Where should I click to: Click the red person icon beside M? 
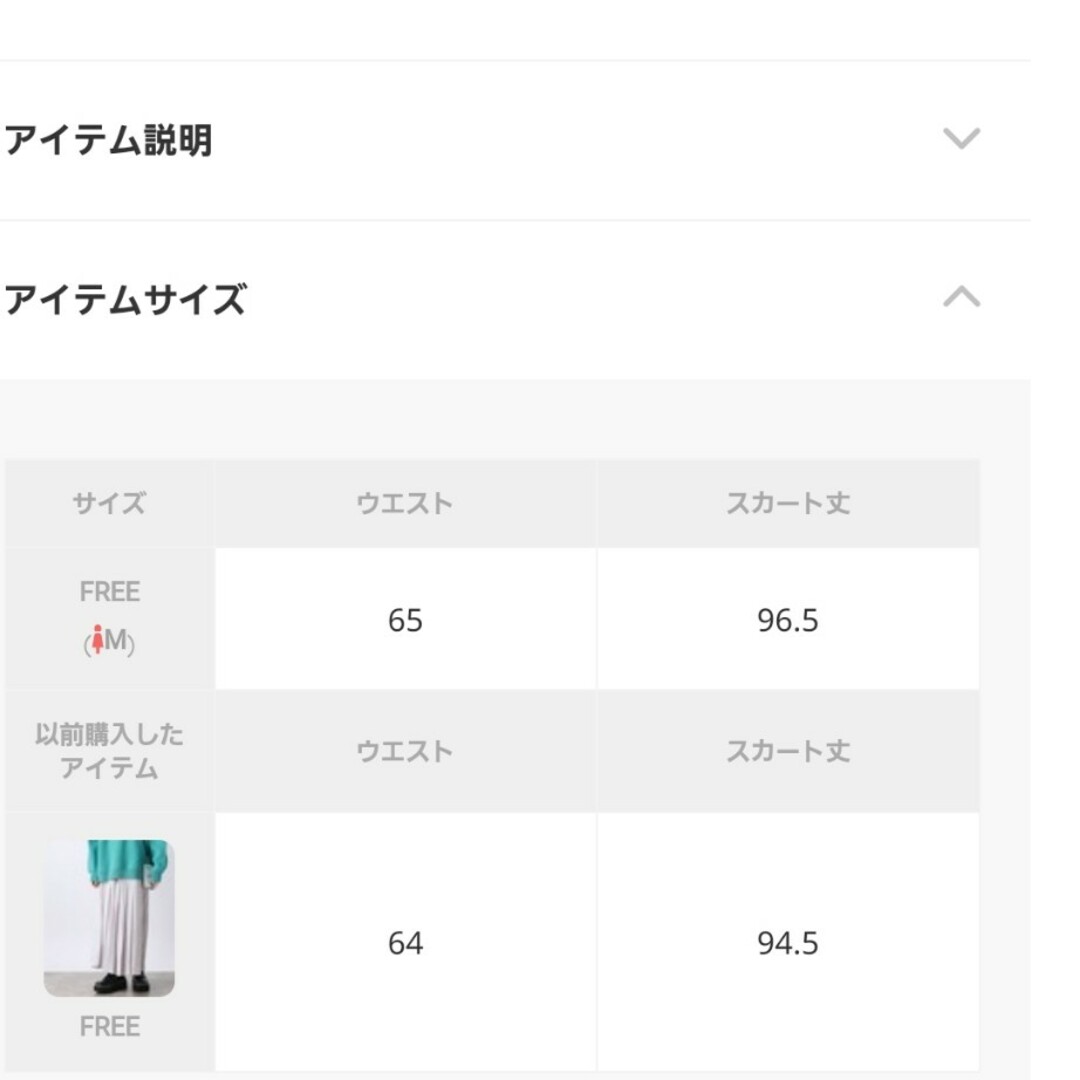tap(98, 639)
